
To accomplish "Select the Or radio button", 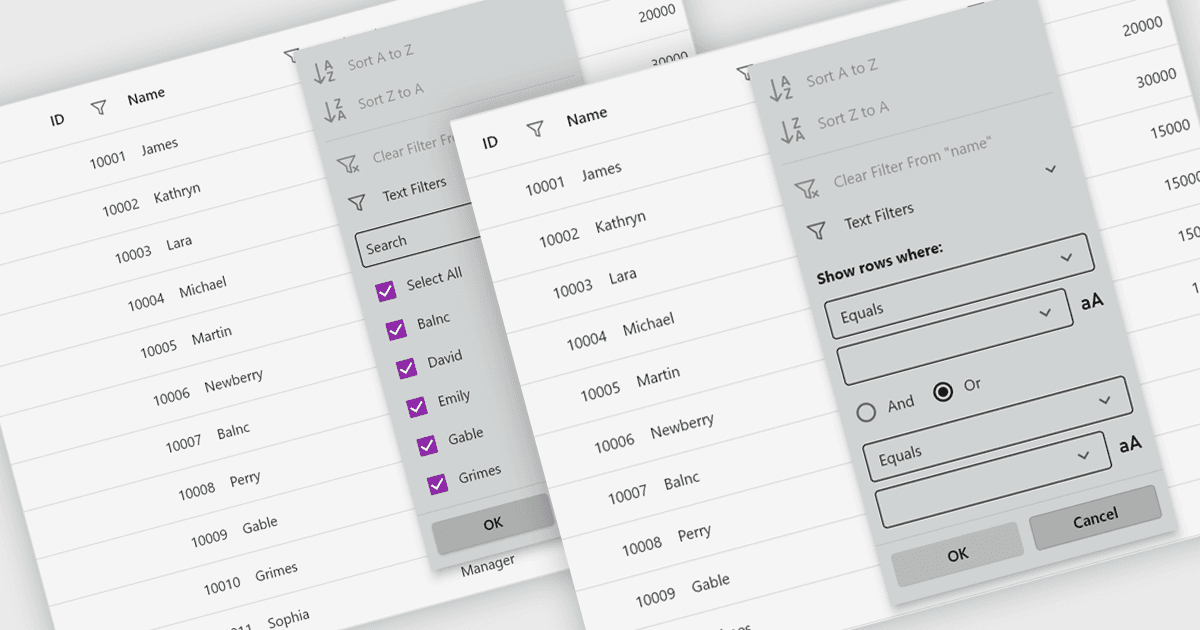I will pos(942,392).
